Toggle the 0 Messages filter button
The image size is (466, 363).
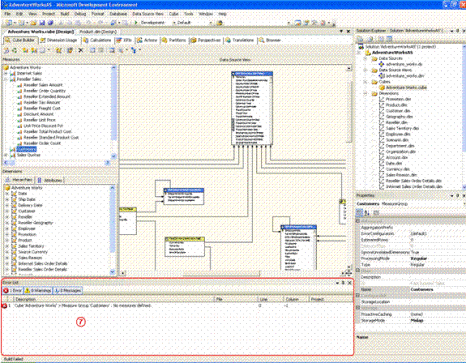[68, 291]
